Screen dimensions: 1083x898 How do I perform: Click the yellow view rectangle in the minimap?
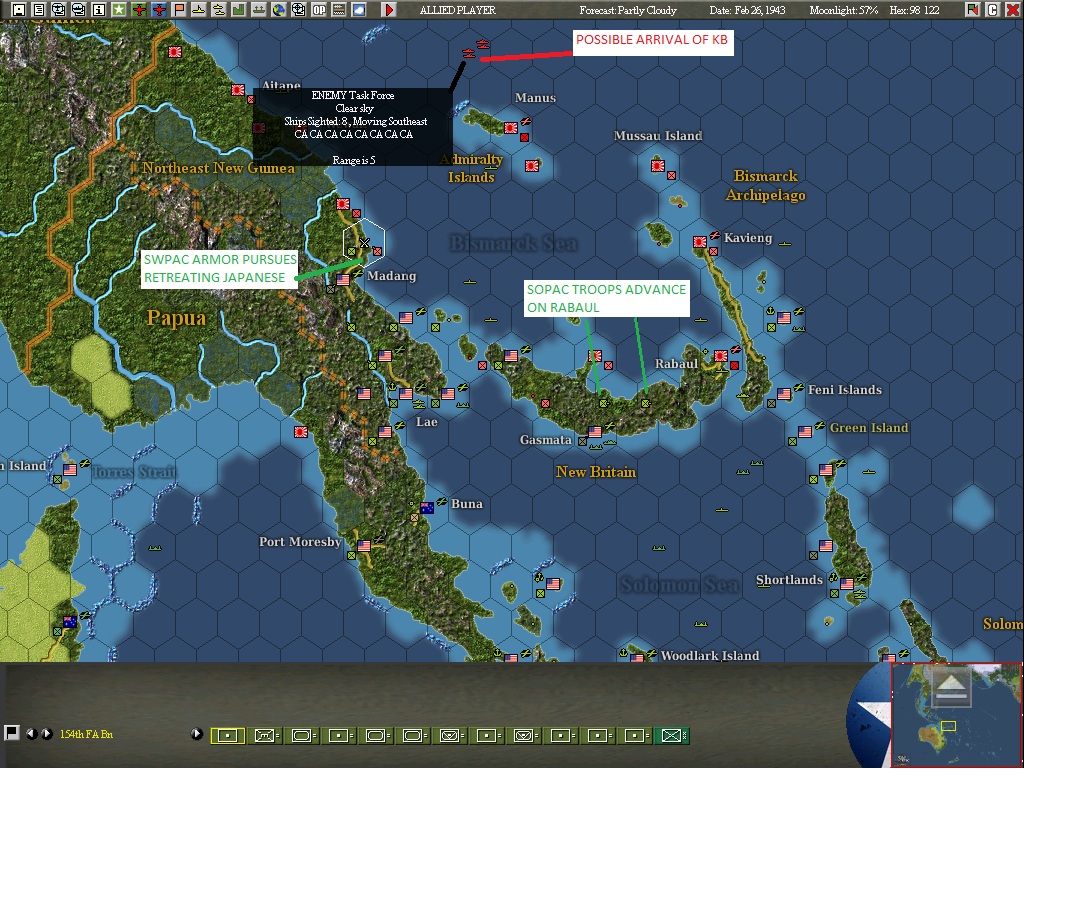coord(948,726)
